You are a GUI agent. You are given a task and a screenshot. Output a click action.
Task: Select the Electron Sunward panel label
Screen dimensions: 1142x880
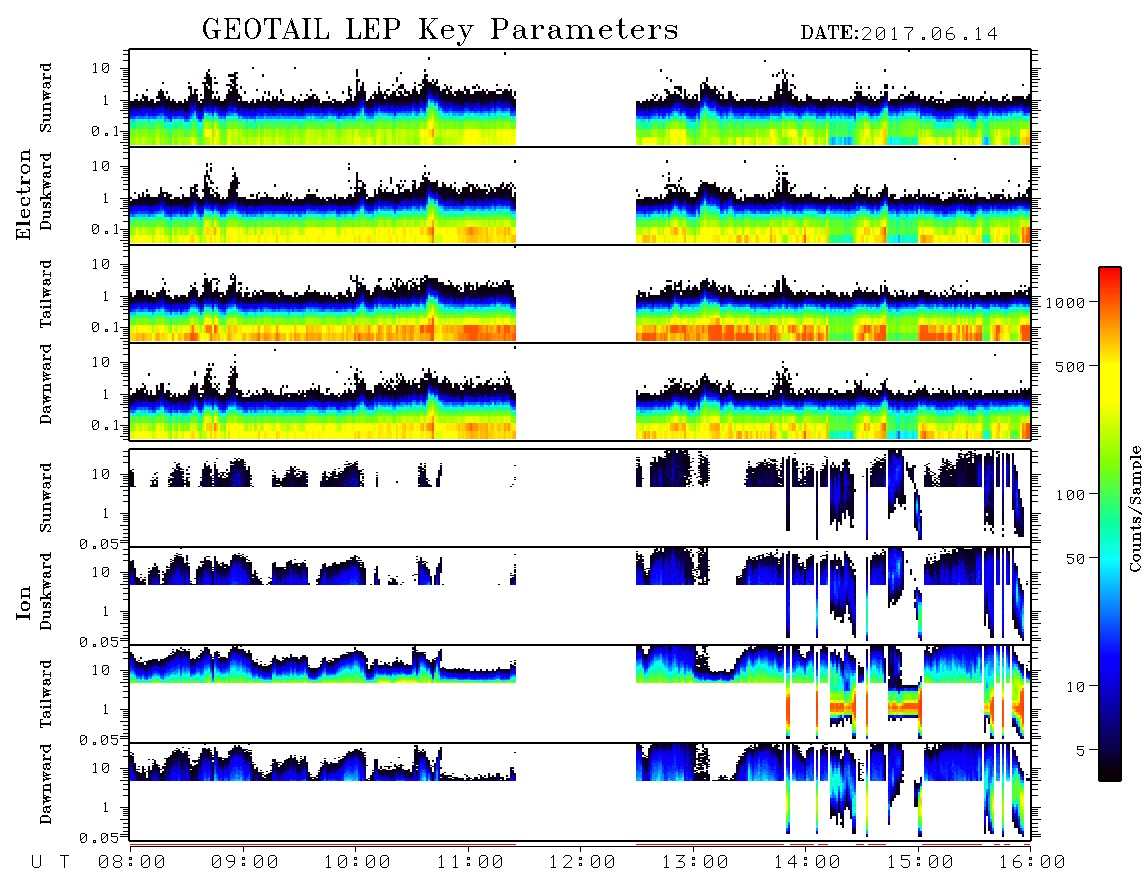[46, 98]
